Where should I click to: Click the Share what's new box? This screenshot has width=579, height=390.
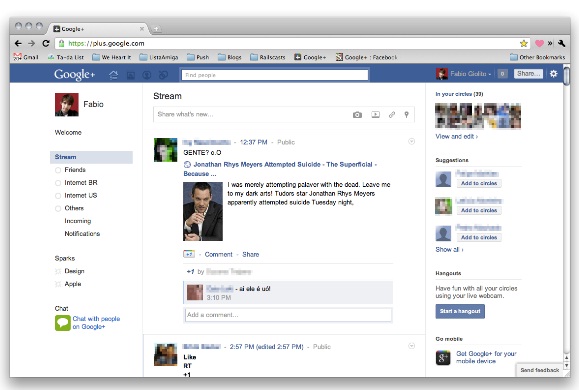(284, 114)
